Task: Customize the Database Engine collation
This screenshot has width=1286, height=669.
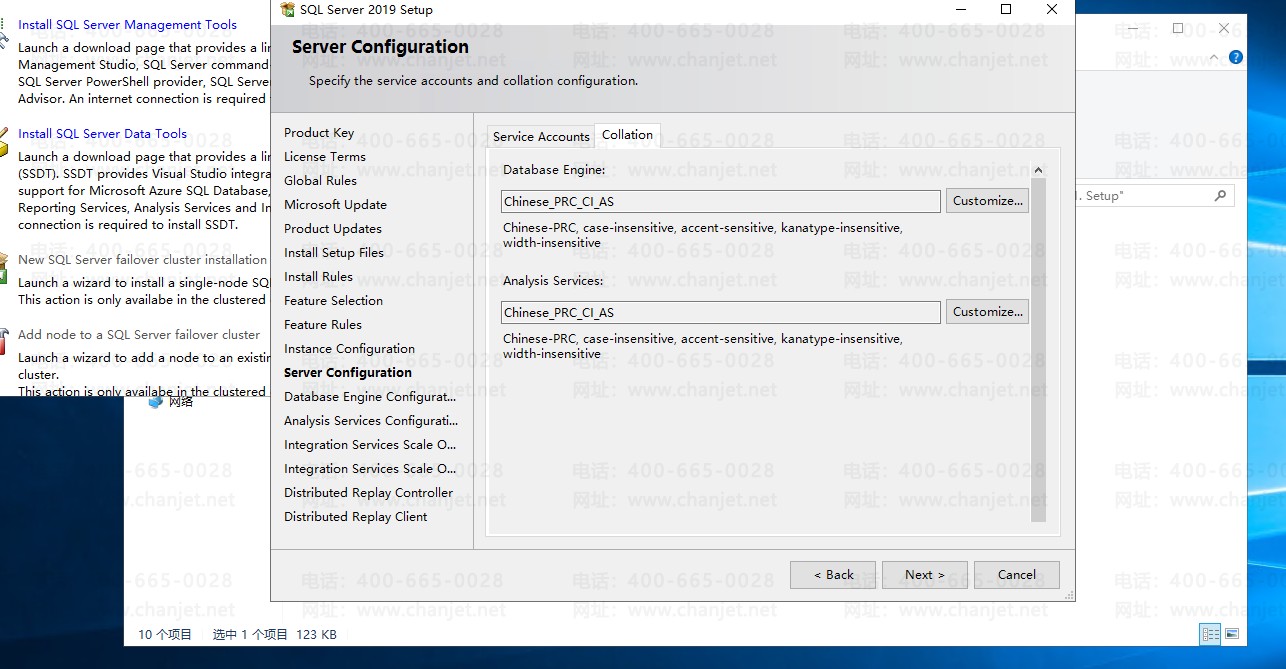Action: coord(987,201)
